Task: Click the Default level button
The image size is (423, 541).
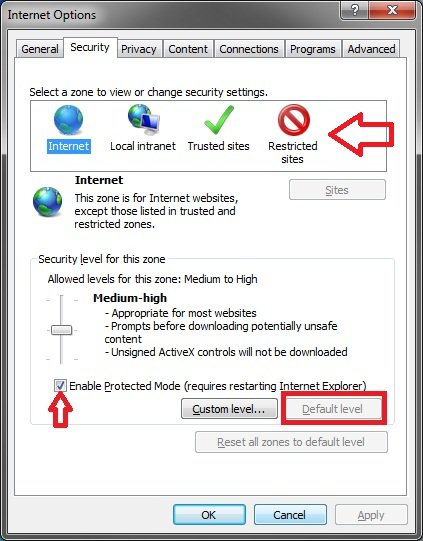Action: pos(333,409)
